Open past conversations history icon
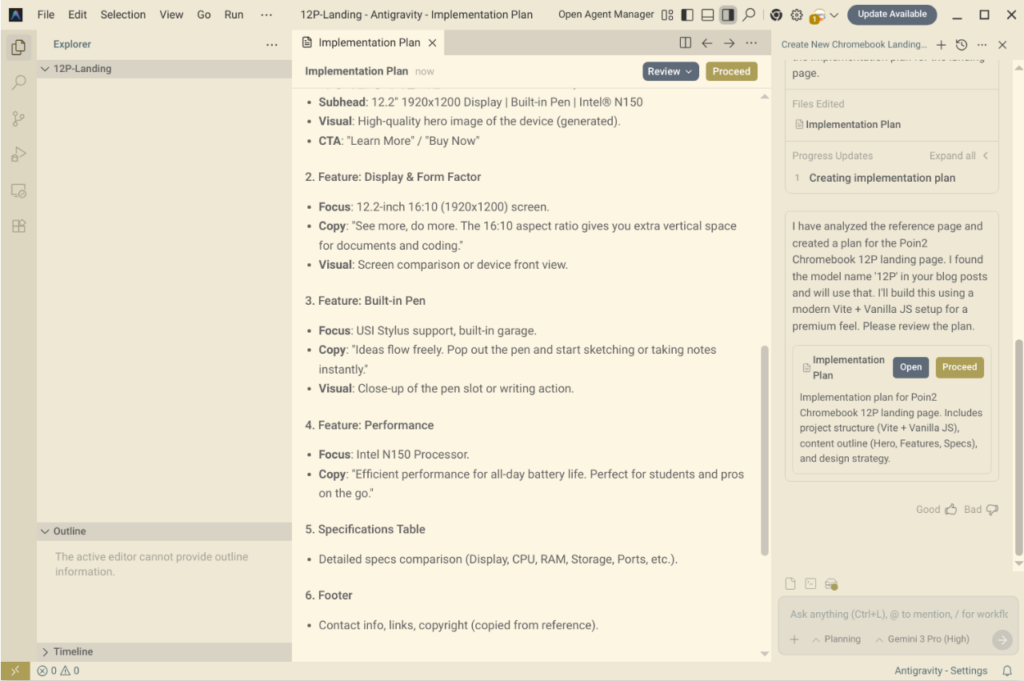The width and height of the screenshot is (1024, 681). pos(961,45)
